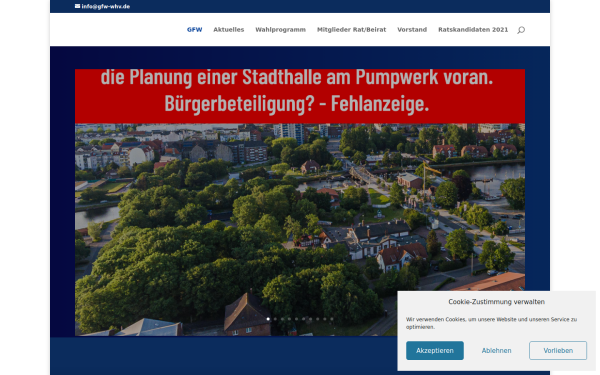Click the envelope icon beside the email address
This screenshot has height=375, width=600.
(x=77, y=6)
